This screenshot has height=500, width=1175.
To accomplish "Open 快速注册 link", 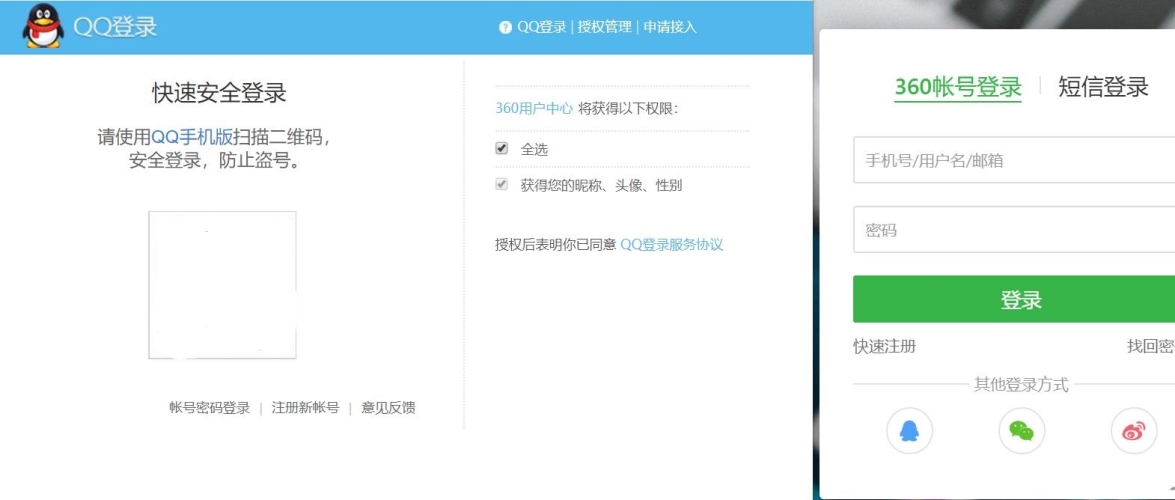I will (884, 346).
